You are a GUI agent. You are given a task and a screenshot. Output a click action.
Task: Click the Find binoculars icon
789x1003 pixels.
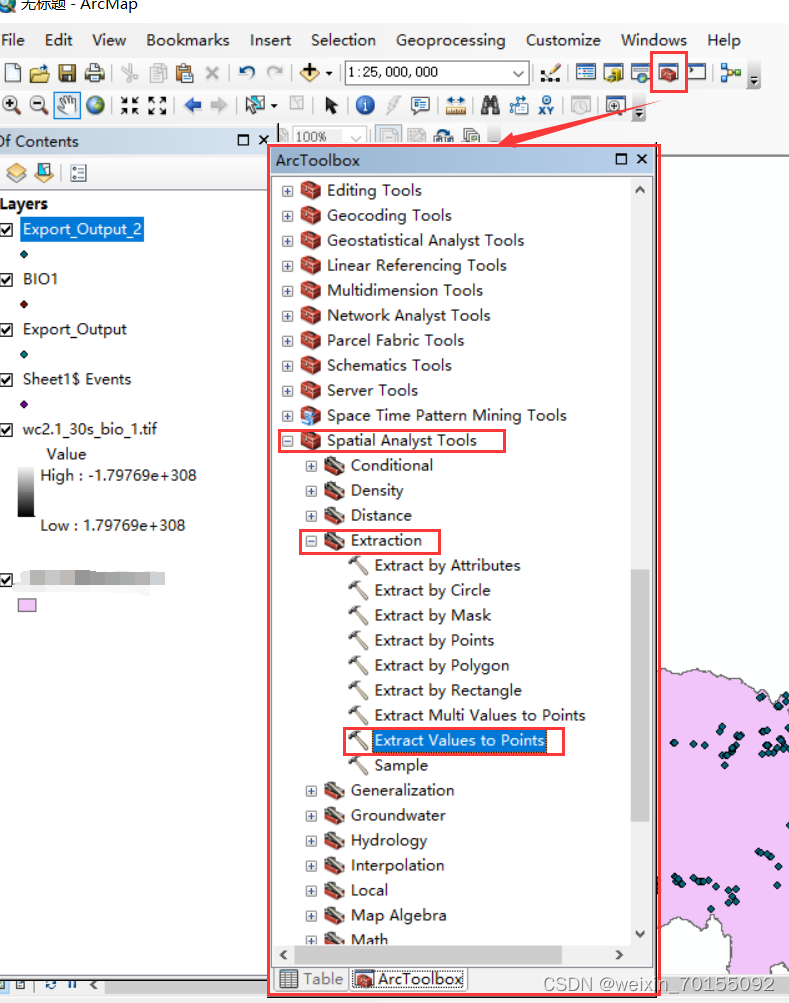[x=490, y=105]
